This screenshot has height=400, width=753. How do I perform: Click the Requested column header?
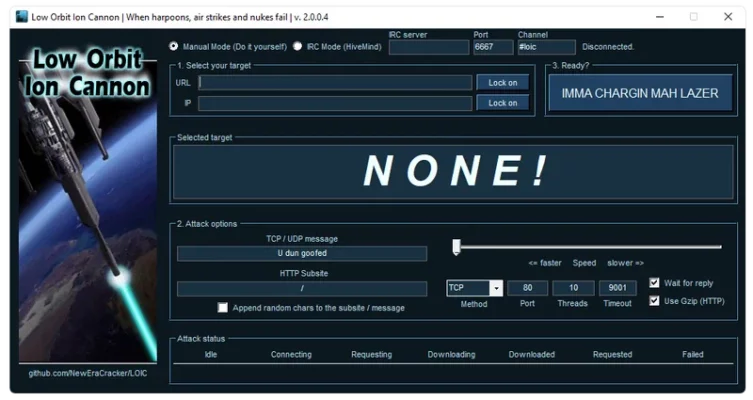click(612, 354)
